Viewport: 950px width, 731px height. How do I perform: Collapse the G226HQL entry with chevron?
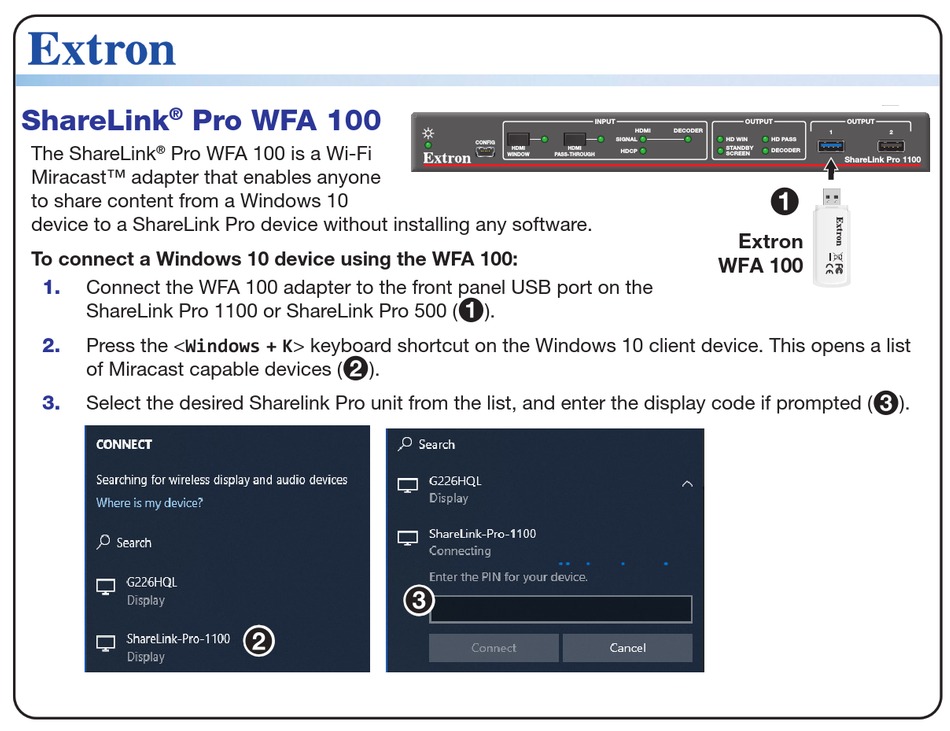tap(687, 484)
